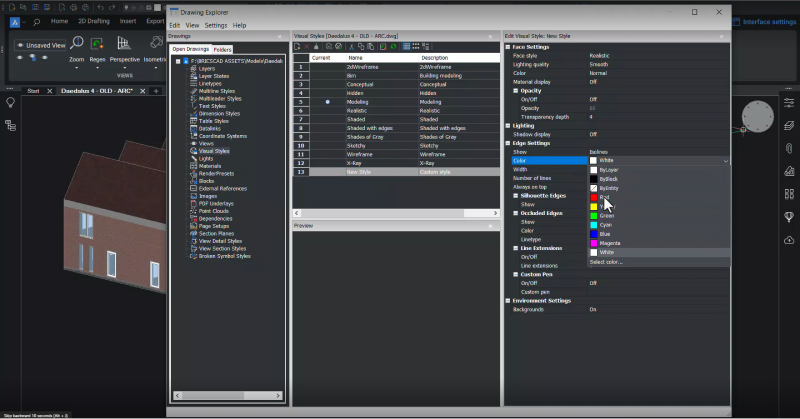This screenshot has height=419, width=800.
Task: Click the Purge broom icon in Visual Styles toolbar
Action: click(x=316, y=46)
